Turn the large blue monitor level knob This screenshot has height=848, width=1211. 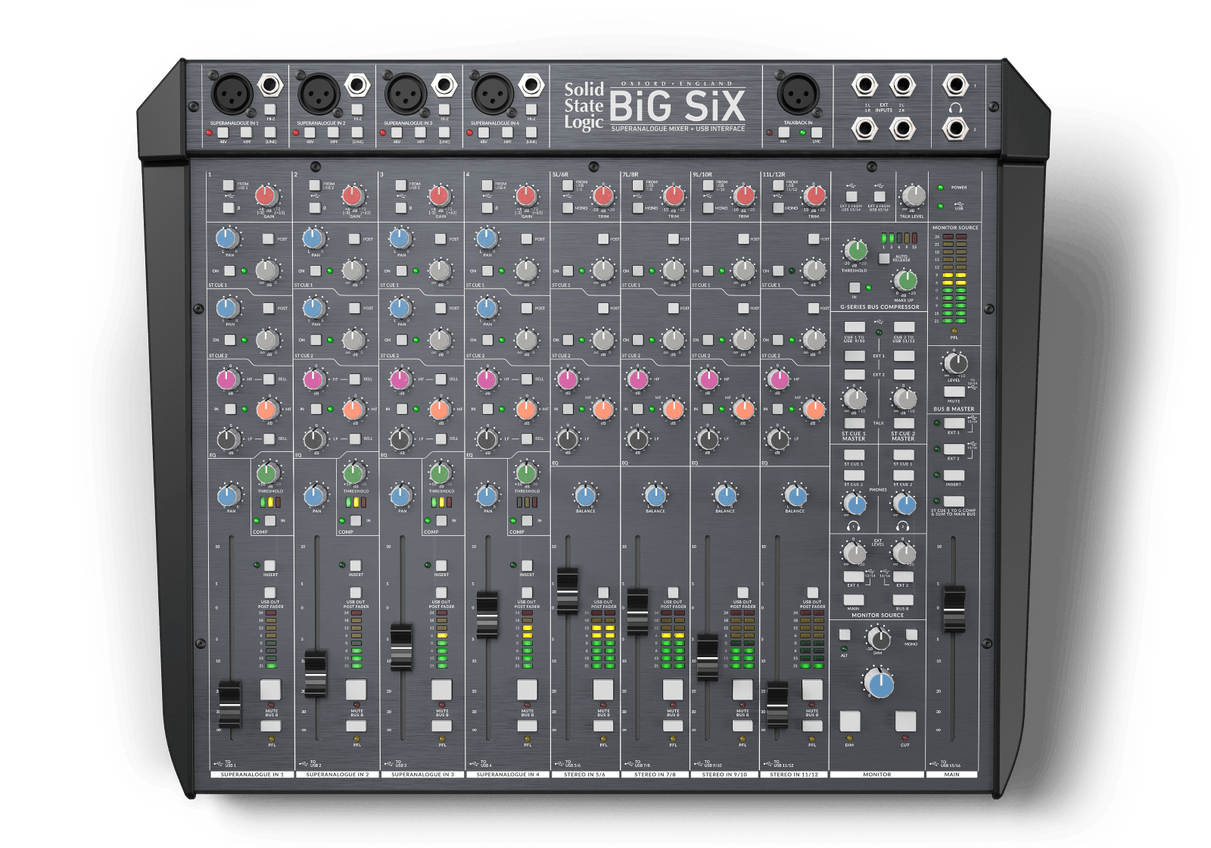coord(880,684)
